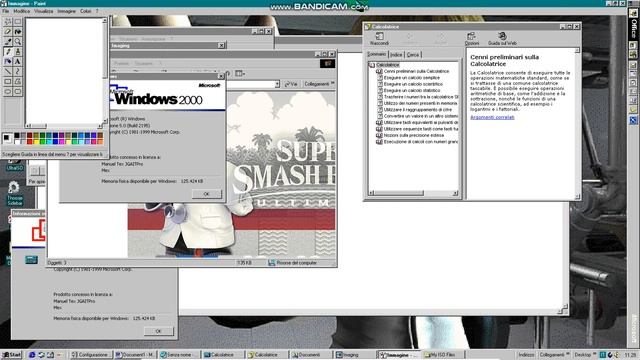Screen dimensions: 640x360
Task: Click Nascondi icon in Calcolatrice help
Action: [x=379, y=39]
